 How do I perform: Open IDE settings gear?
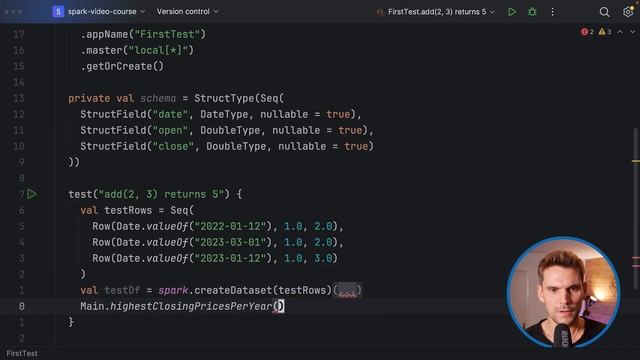click(628, 12)
